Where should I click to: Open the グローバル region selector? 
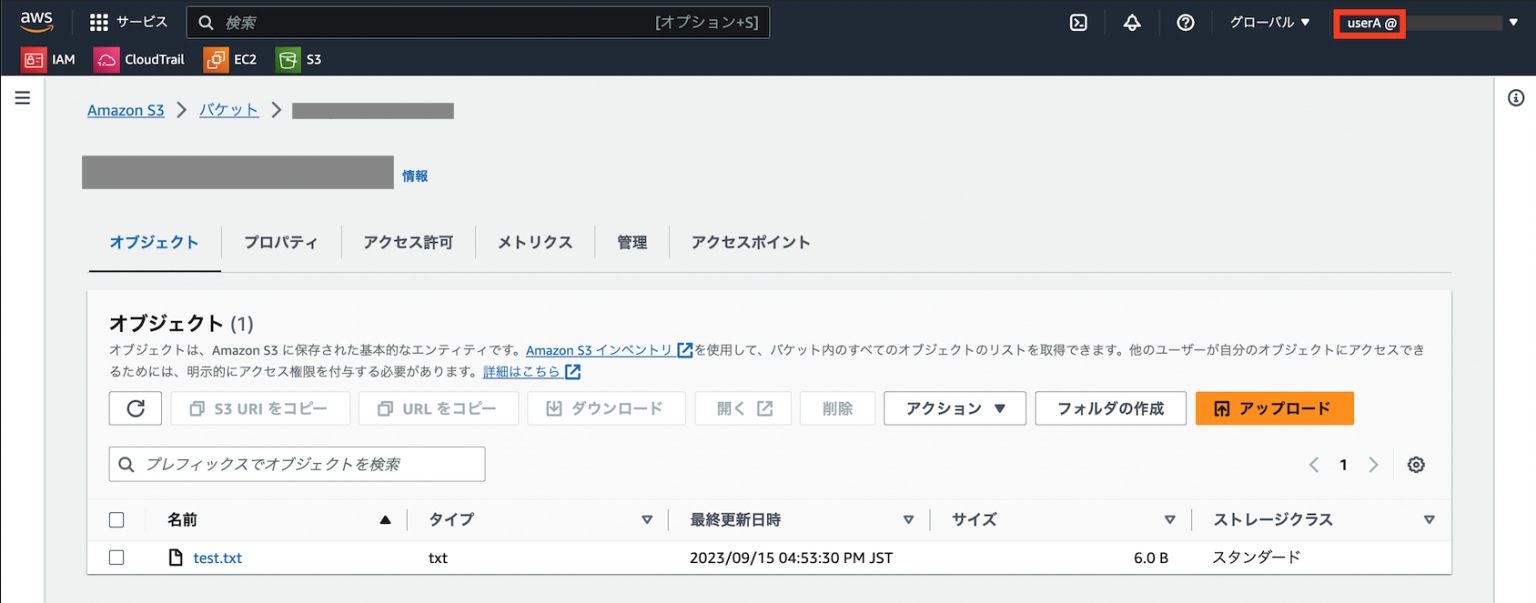[1268, 21]
